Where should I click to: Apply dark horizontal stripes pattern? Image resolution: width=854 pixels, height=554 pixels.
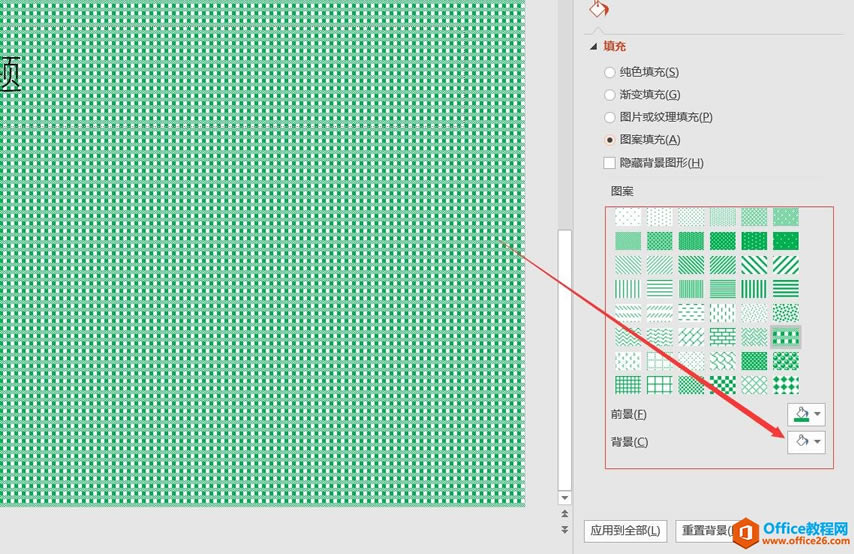coord(786,289)
